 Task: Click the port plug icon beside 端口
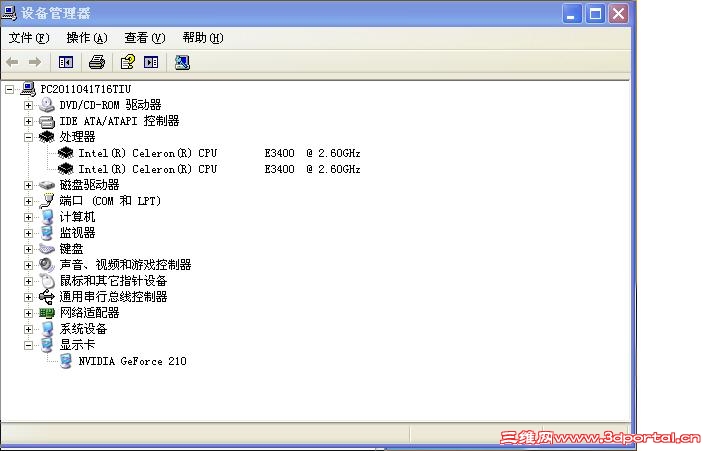click(x=46, y=201)
